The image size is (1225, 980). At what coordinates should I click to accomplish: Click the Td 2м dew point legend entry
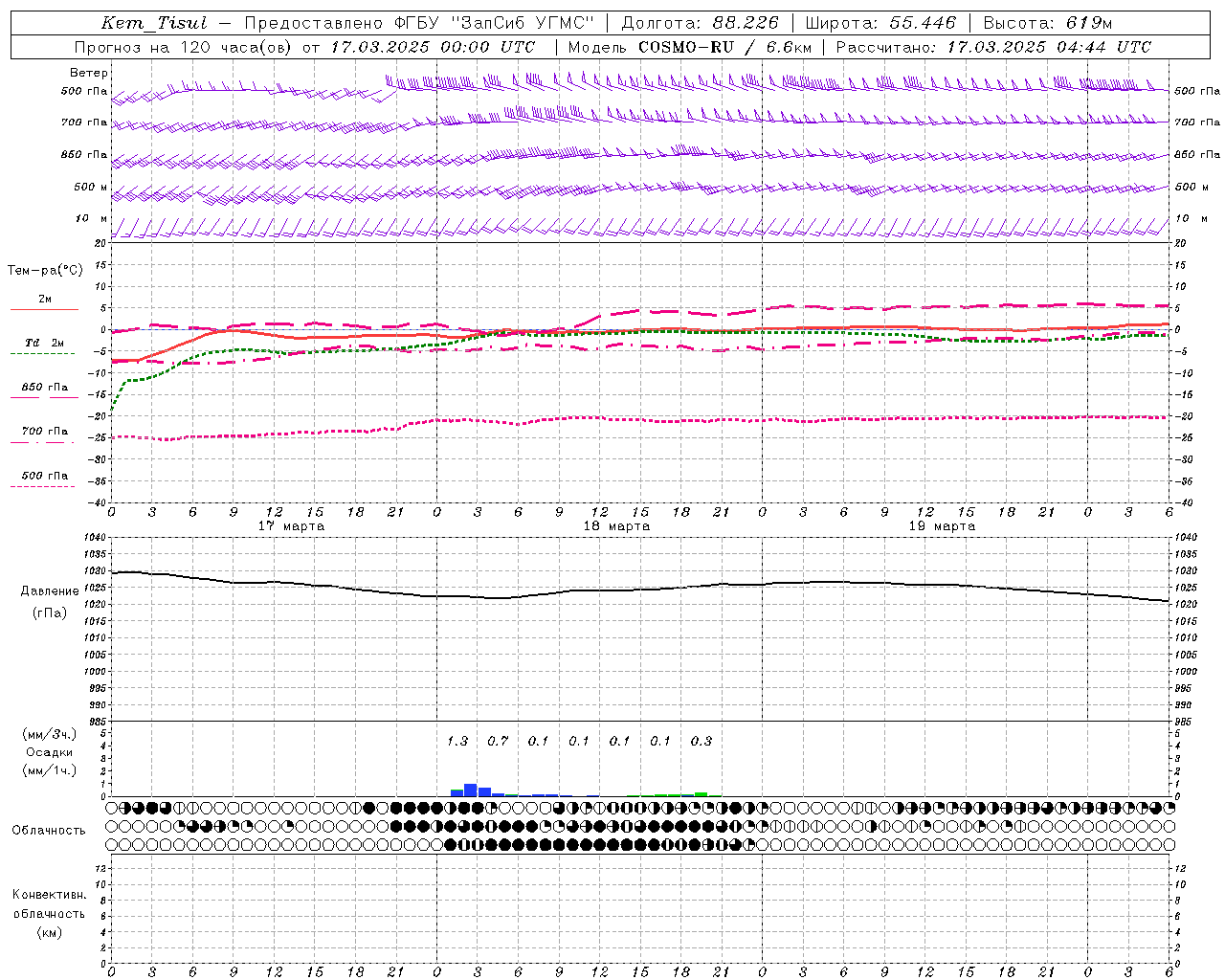point(45,343)
